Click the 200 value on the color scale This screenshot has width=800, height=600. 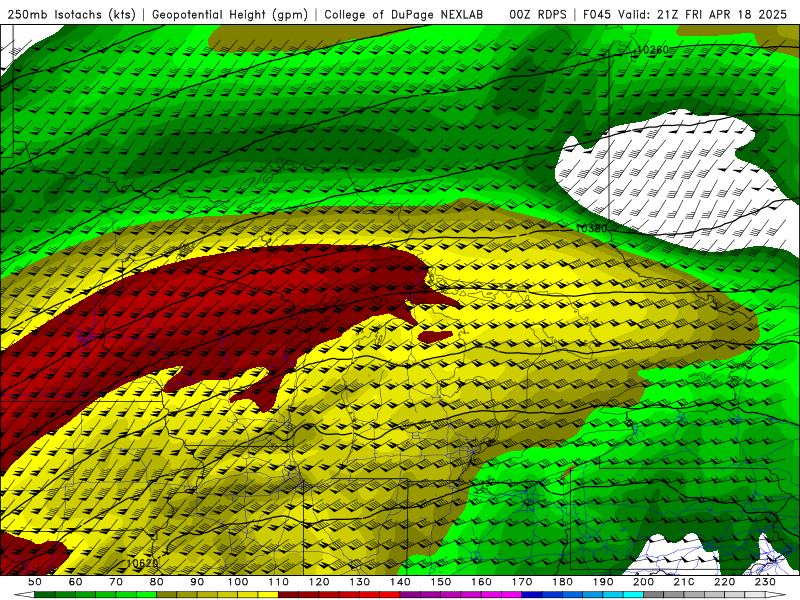(x=644, y=582)
